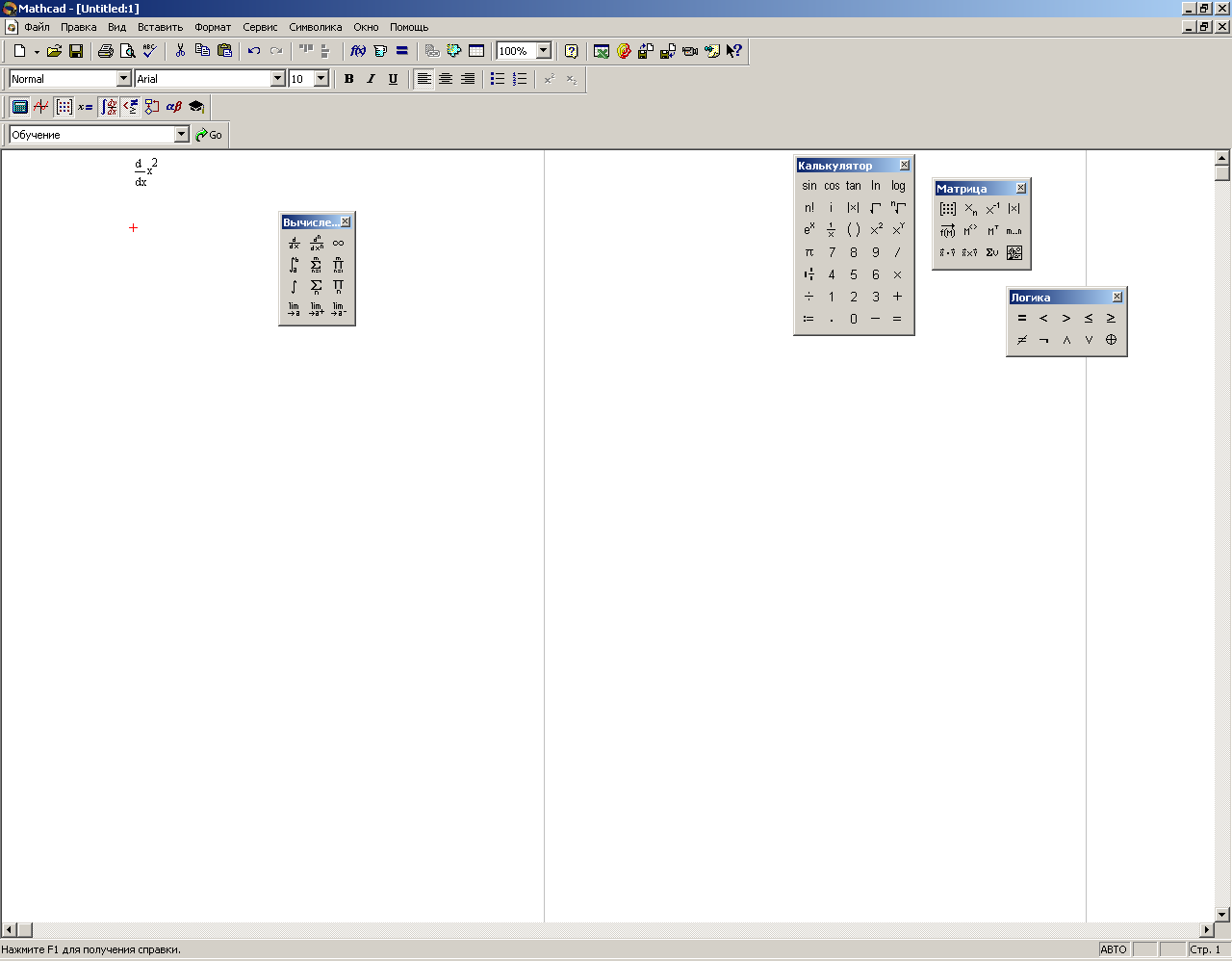Click sin in the Calculator palette
Viewport: 1232px width, 961px height.
[x=809, y=186]
